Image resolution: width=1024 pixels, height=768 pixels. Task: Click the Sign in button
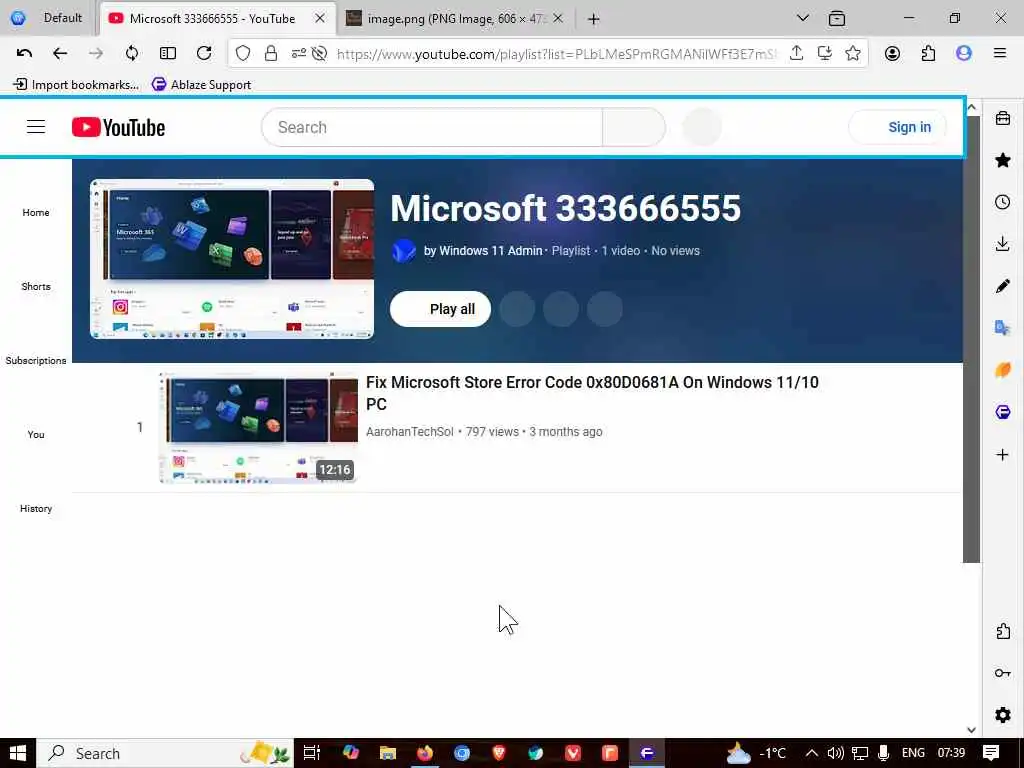(899, 127)
